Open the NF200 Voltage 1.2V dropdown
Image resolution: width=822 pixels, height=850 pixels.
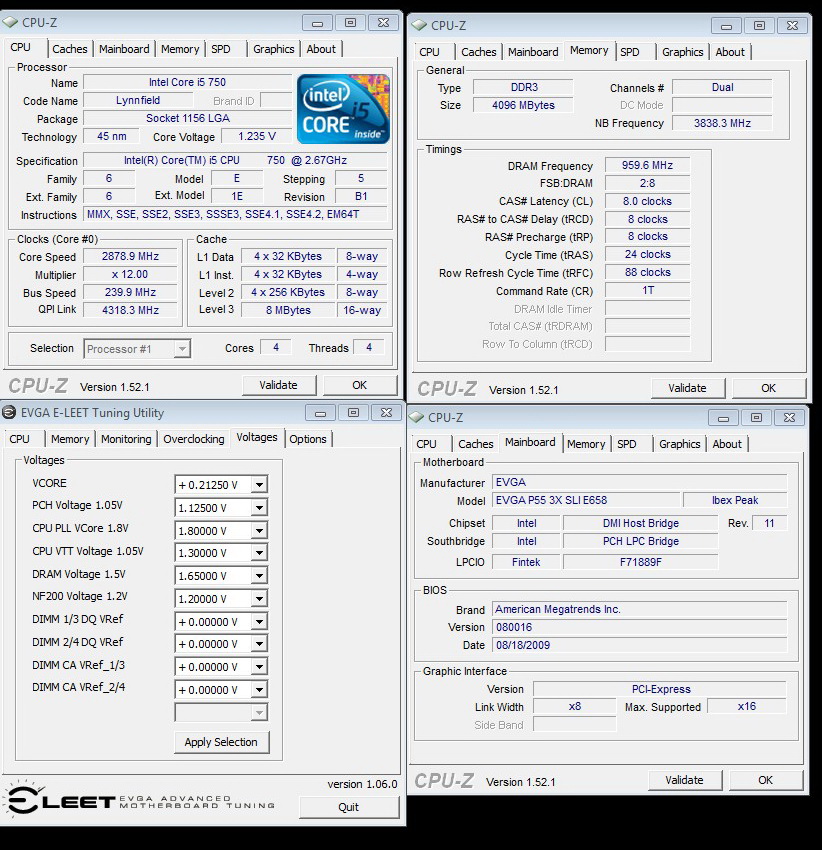260,599
